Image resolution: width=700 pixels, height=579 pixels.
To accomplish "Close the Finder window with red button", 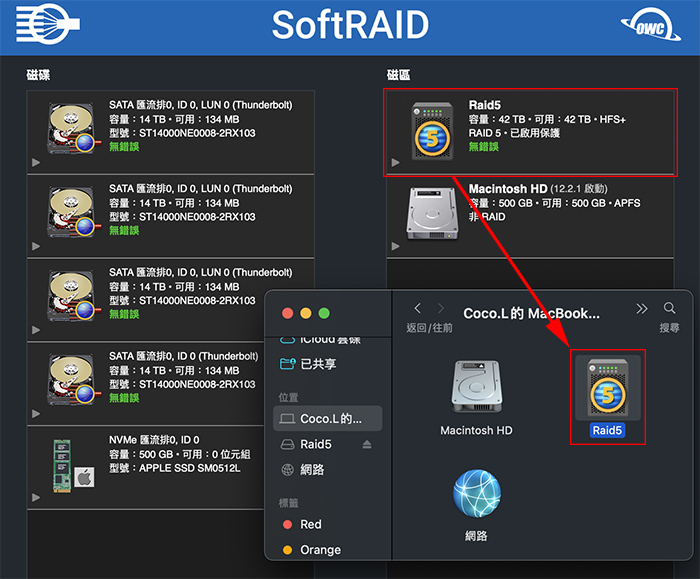I will tap(288, 313).
